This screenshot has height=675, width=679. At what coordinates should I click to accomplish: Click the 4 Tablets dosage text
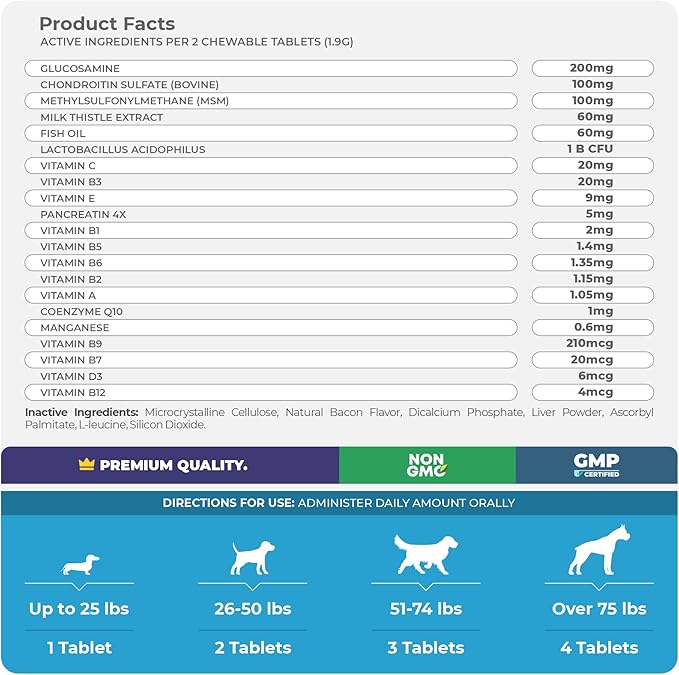pyautogui.click(x=598, y=648)
